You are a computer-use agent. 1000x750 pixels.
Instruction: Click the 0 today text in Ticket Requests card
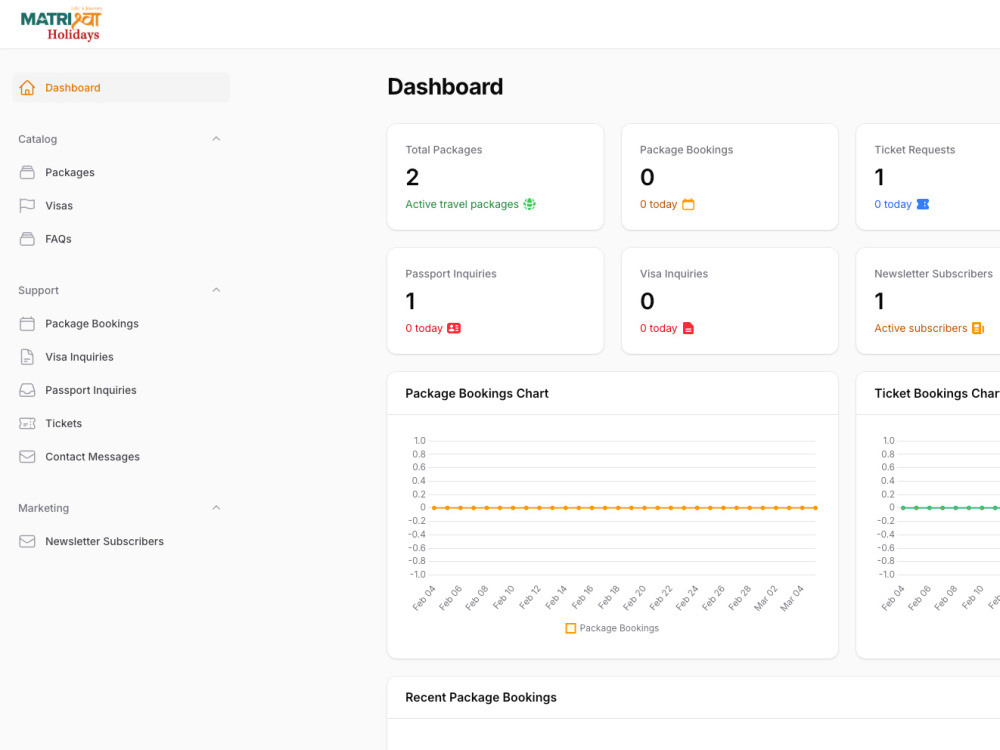[893, 204]
